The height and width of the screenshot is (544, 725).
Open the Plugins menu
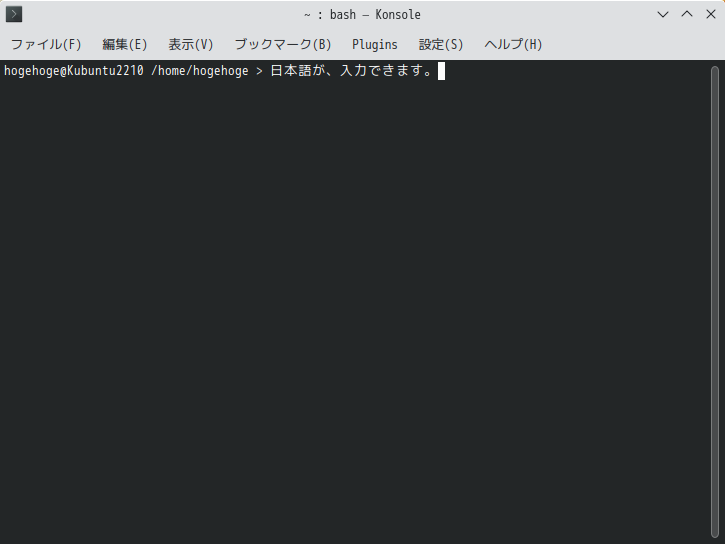point(375,44)
